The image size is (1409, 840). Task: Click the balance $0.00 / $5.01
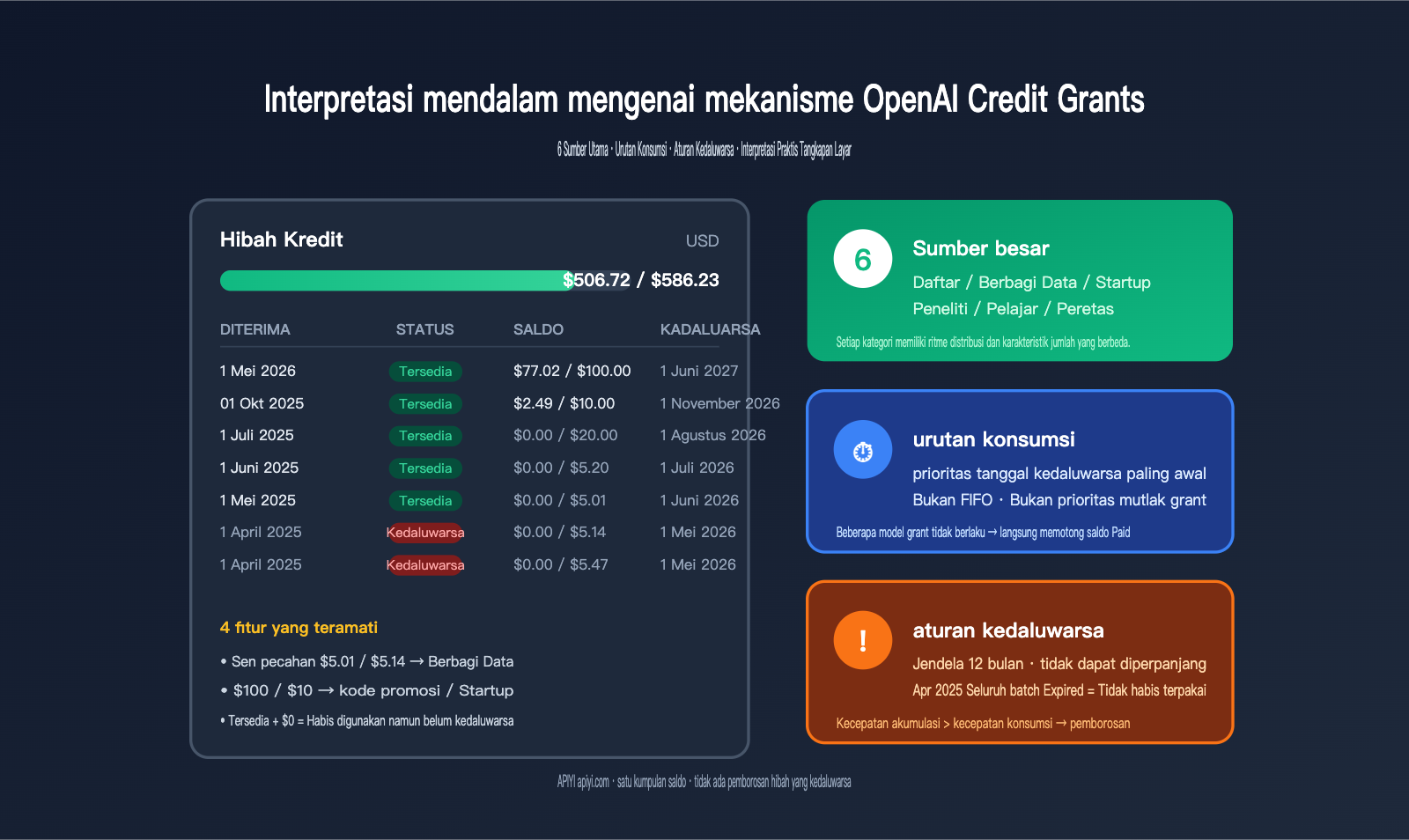pyautogui.click(x=560, y=500)
